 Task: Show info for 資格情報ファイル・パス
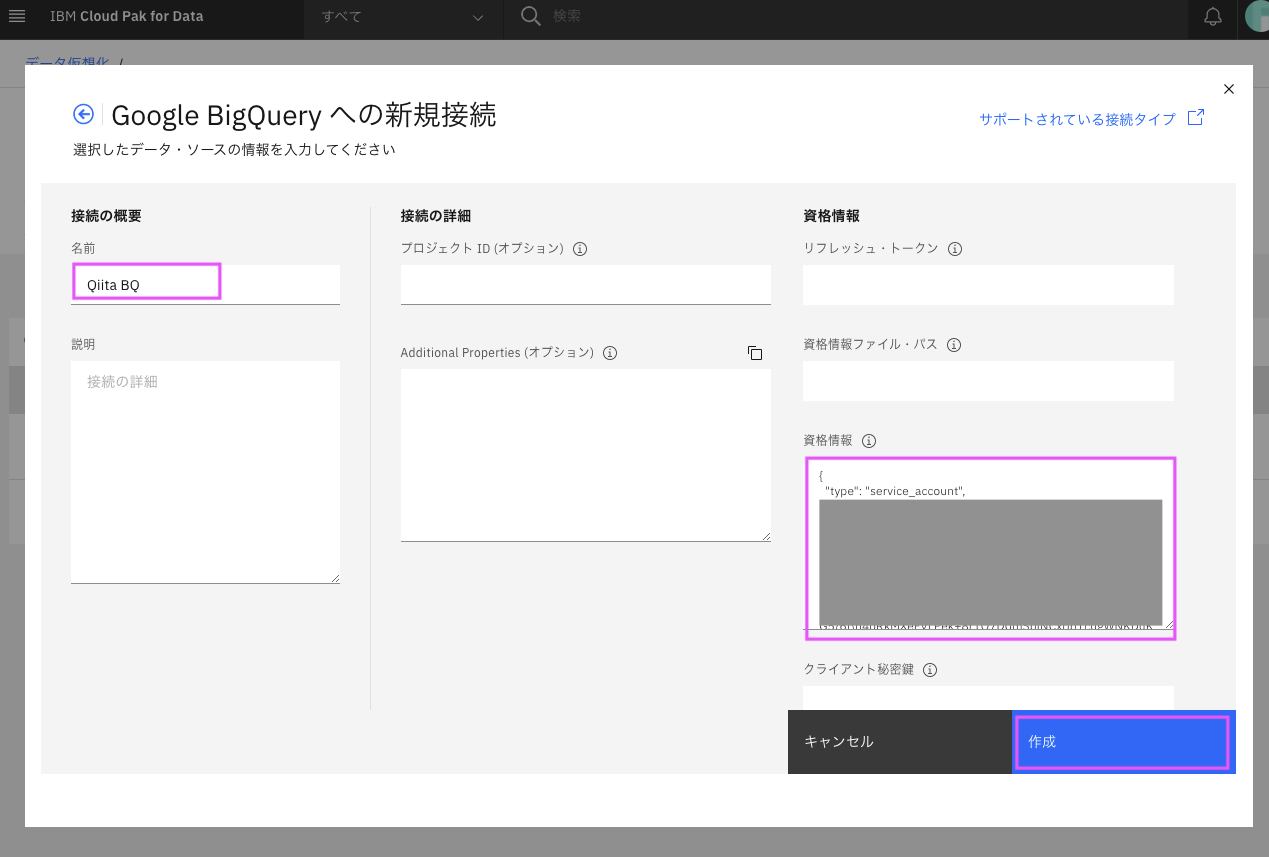(953, 345)
